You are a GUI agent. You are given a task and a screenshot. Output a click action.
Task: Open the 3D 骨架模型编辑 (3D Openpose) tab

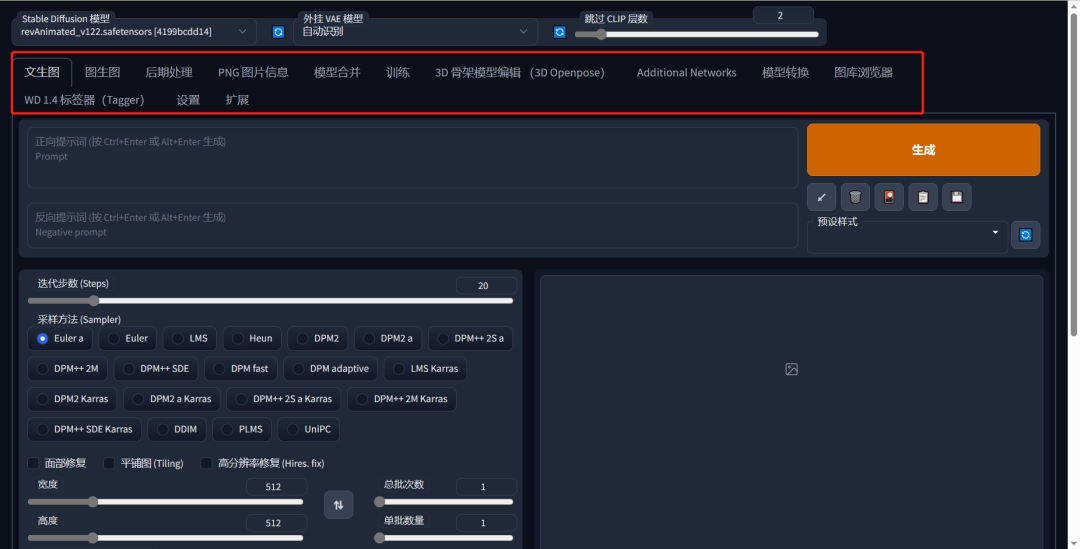pyautogui.click(x=519, y=72)
